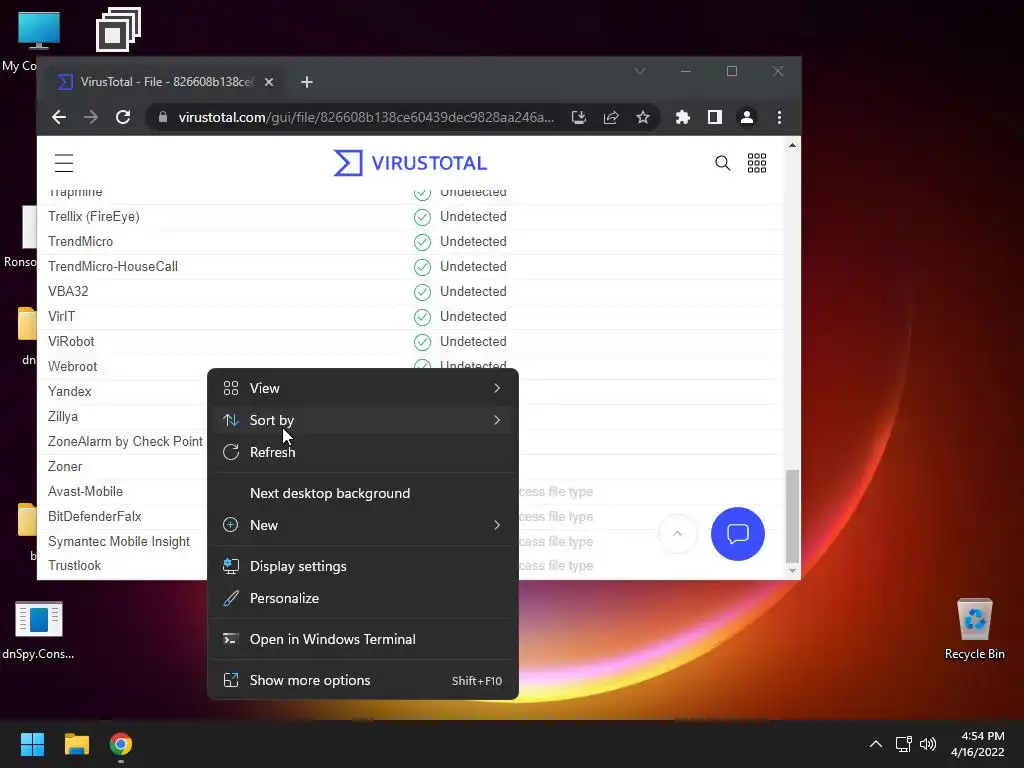Expand the Sort by submenu arrow

497,420
